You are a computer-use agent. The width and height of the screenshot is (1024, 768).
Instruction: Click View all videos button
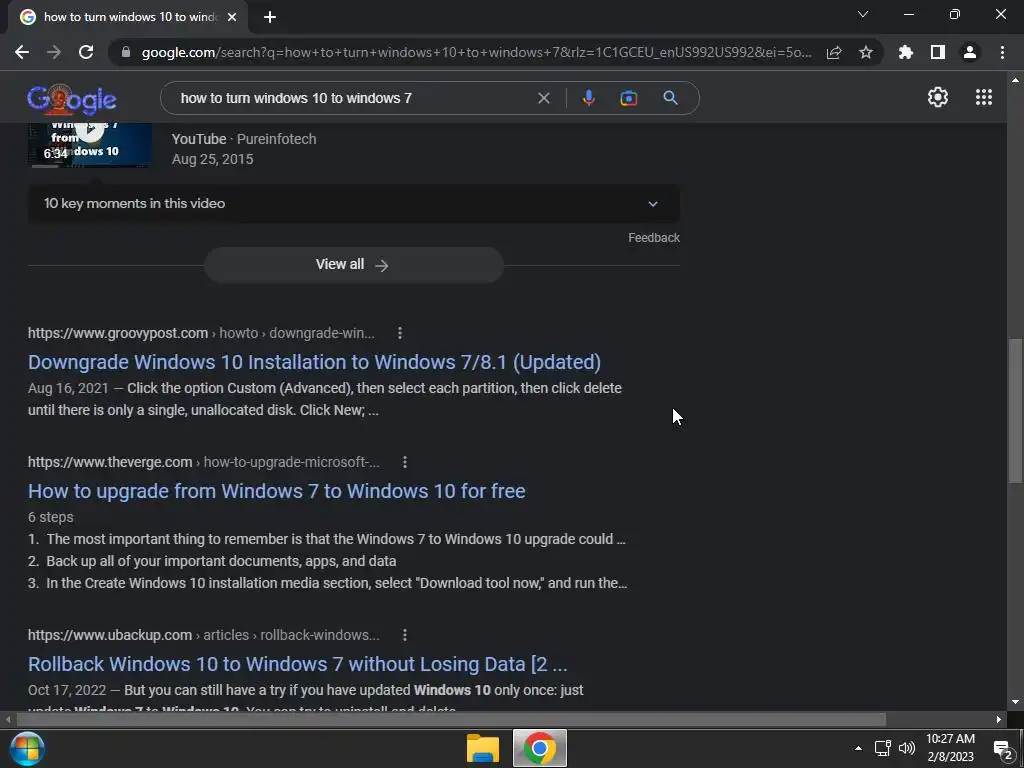coord(353,264)
